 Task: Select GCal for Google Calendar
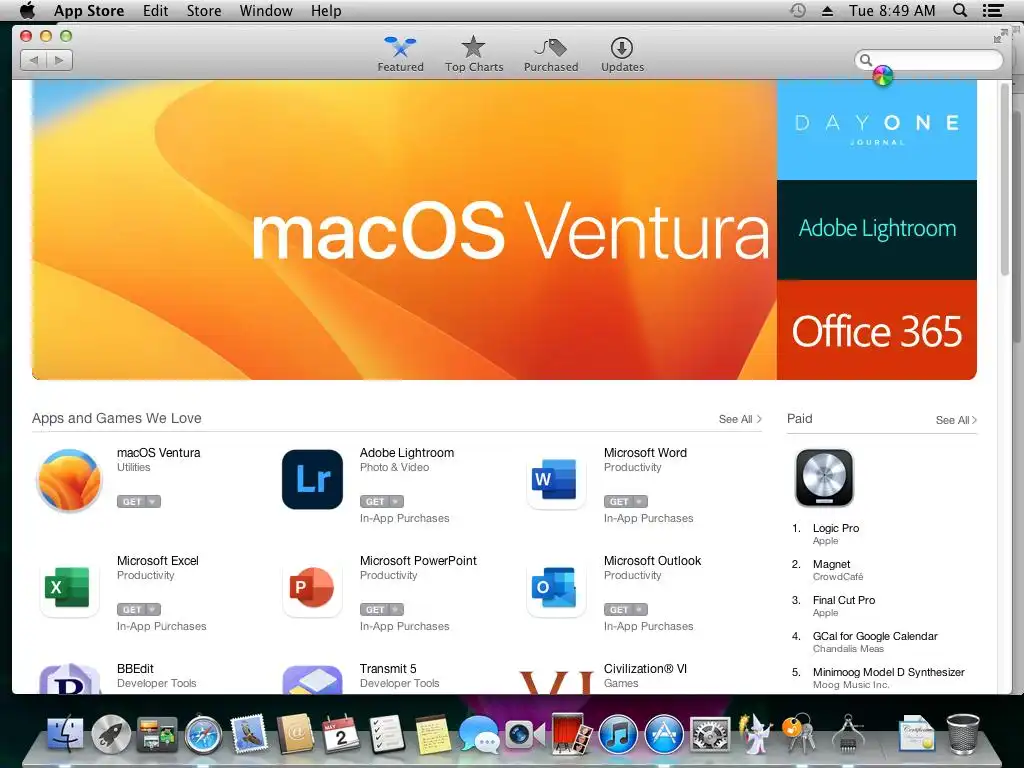[875, 636]
